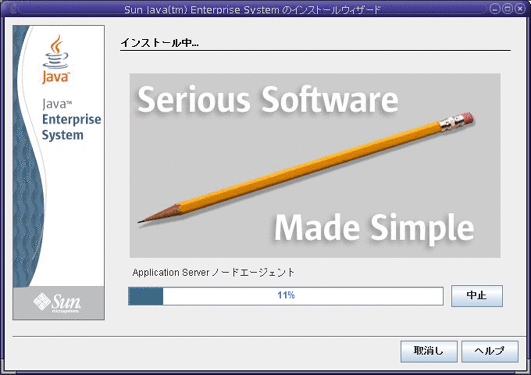The height and width of the screenshot is (375, 531).
Task: Click the 取消し (Cancel) button
Action: [429, 351]
